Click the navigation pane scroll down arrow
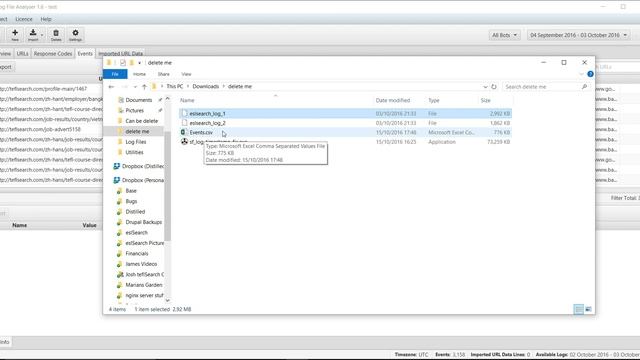Viewport: 640px width, 360px height. [x=167, y=300]
